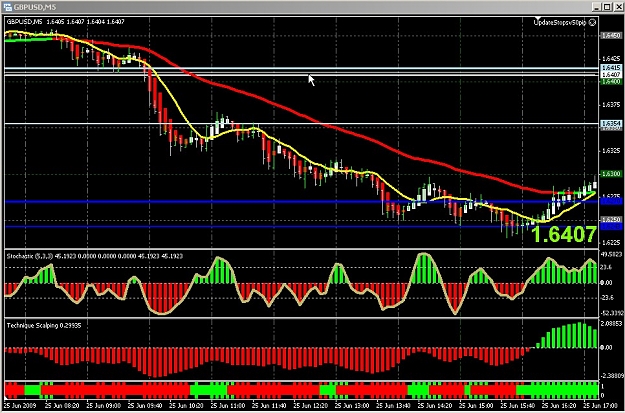Click the 1.6450 price axis label
This screenshot has width=625, height=413.
pos(610,36)
